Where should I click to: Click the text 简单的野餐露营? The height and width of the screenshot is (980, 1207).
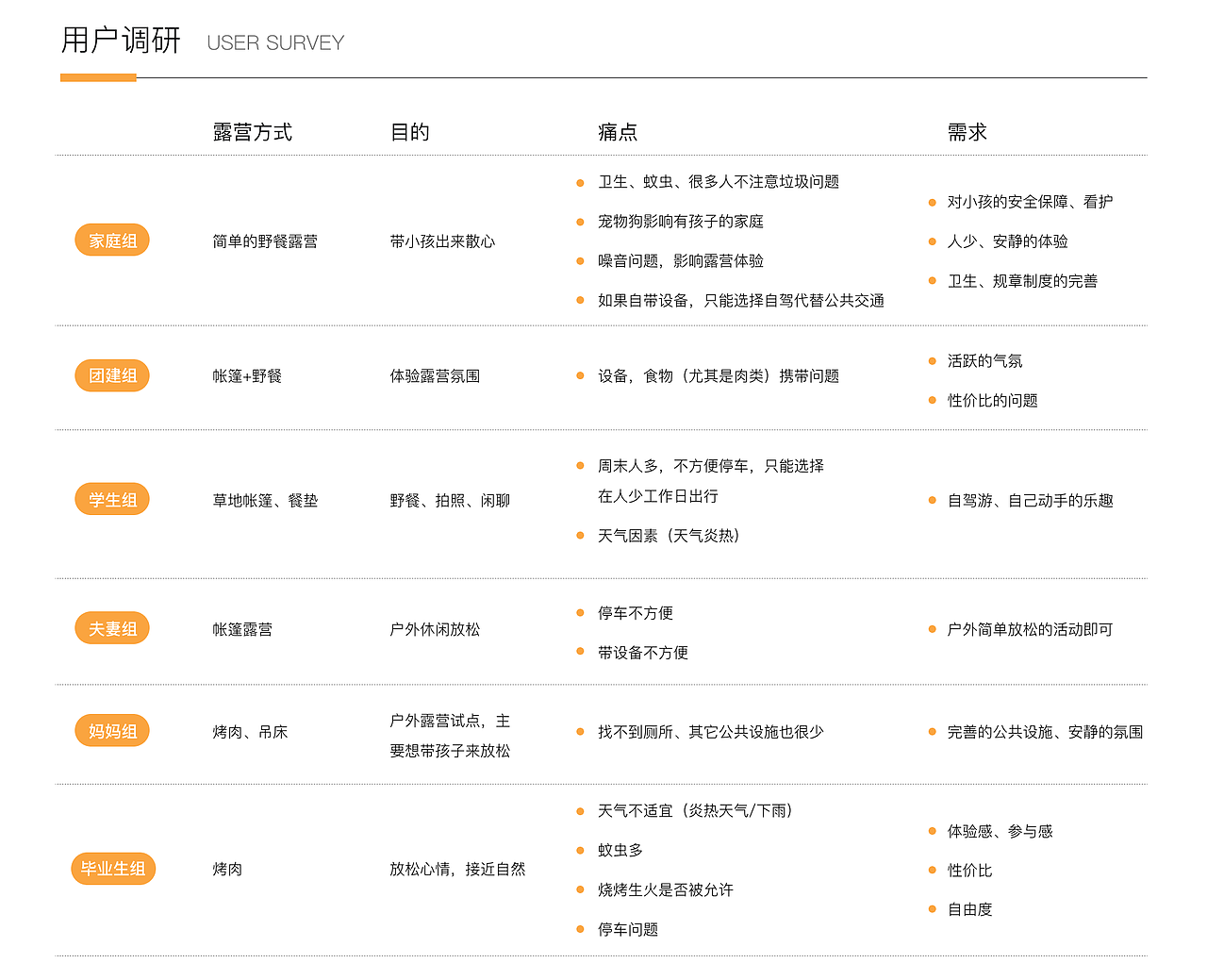(265, 241)
